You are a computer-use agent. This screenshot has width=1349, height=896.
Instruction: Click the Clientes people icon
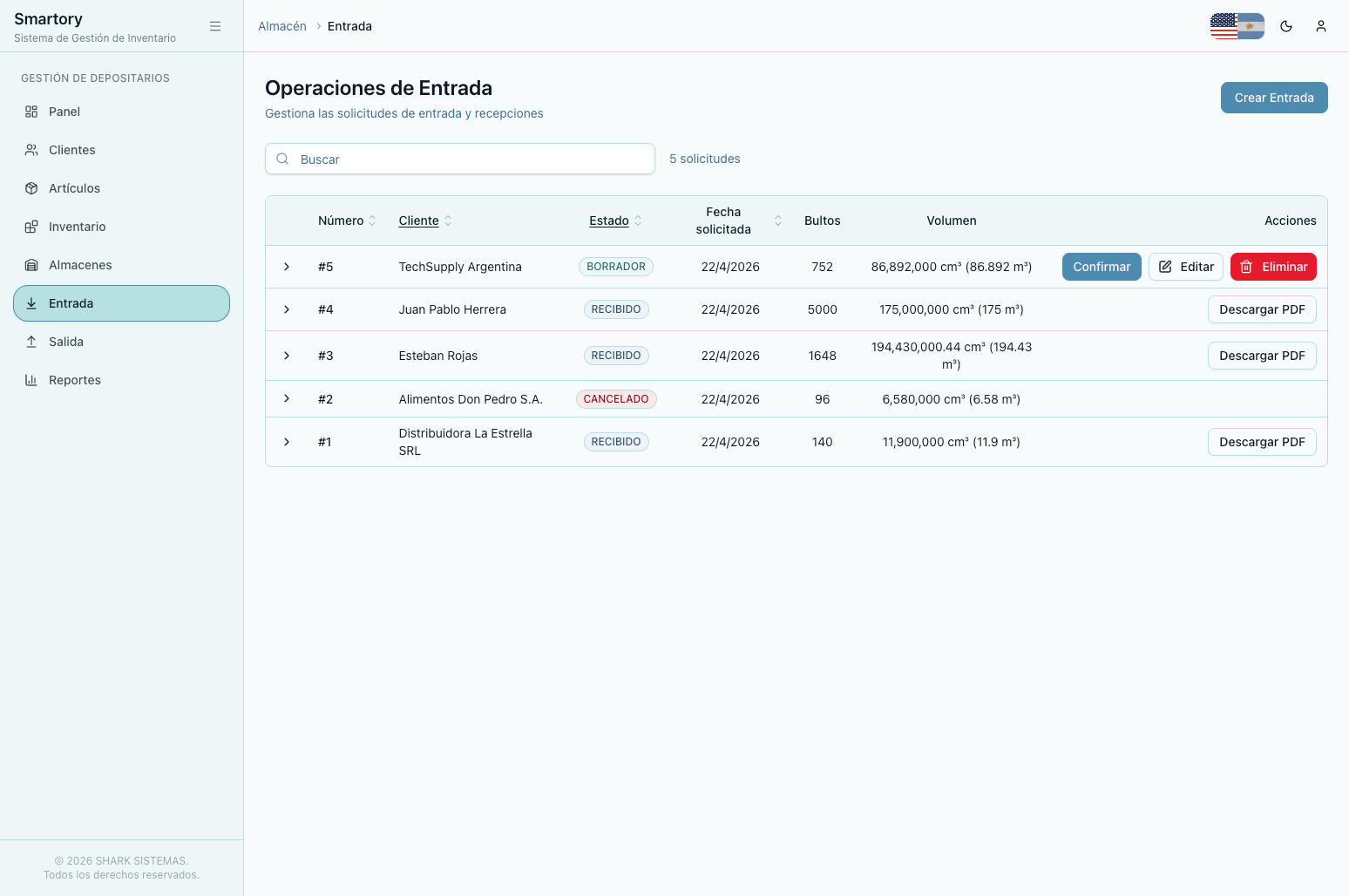(31, 150)
